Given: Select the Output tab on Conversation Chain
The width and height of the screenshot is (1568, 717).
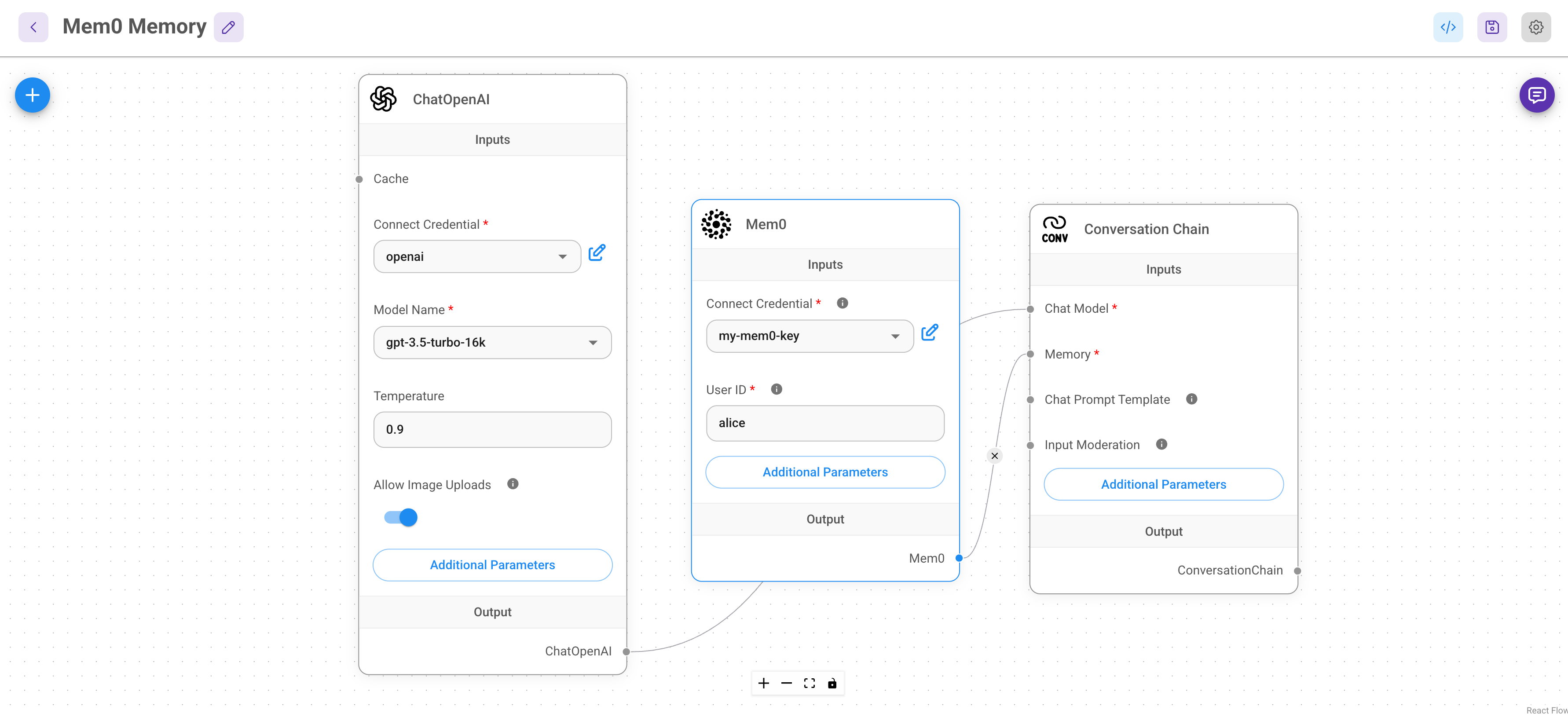Looking at the screenshot, I should [x=1163, y=531].
